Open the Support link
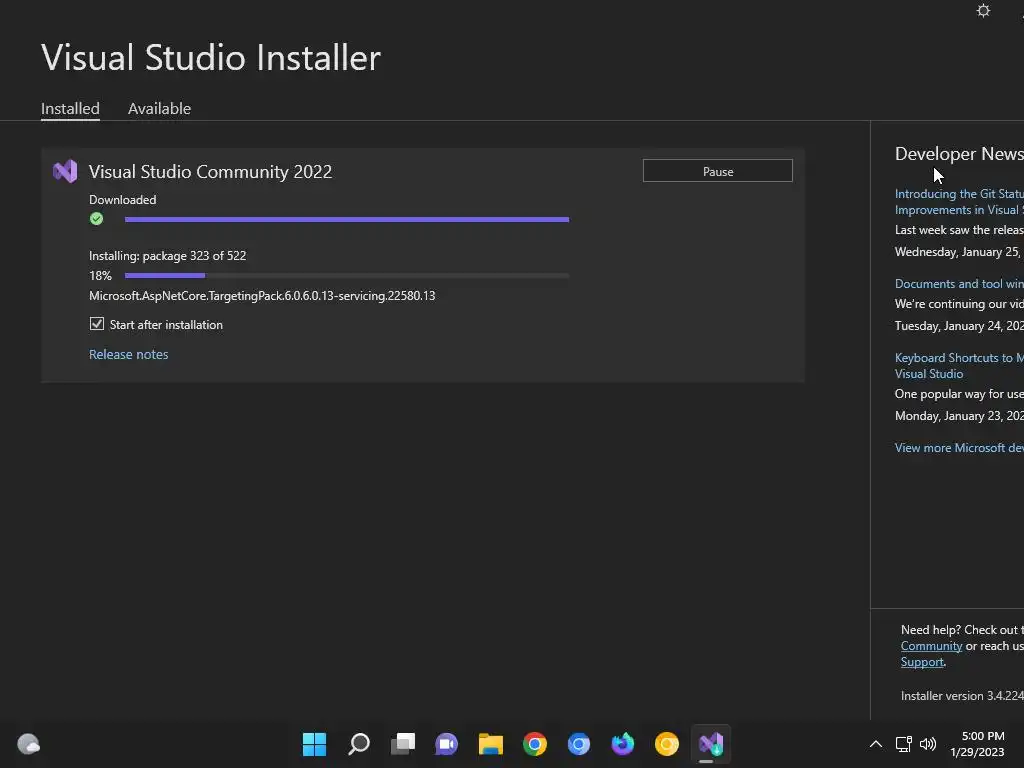This screenshot has width=1024, height=768. [x=922, y=662]
